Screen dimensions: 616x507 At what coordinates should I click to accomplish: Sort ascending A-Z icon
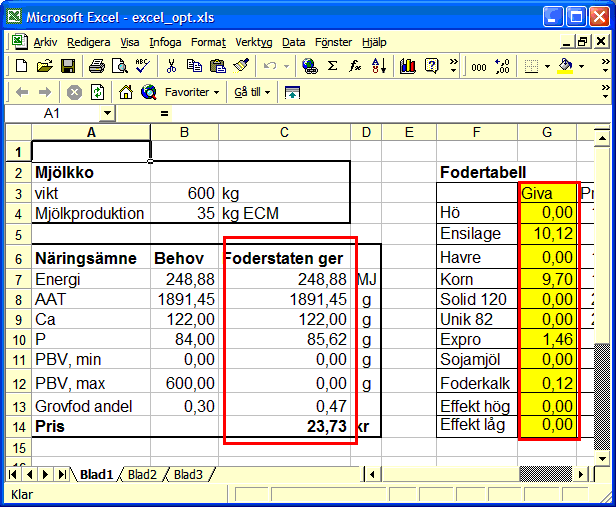pyautogui.click(x=379, y=66)
